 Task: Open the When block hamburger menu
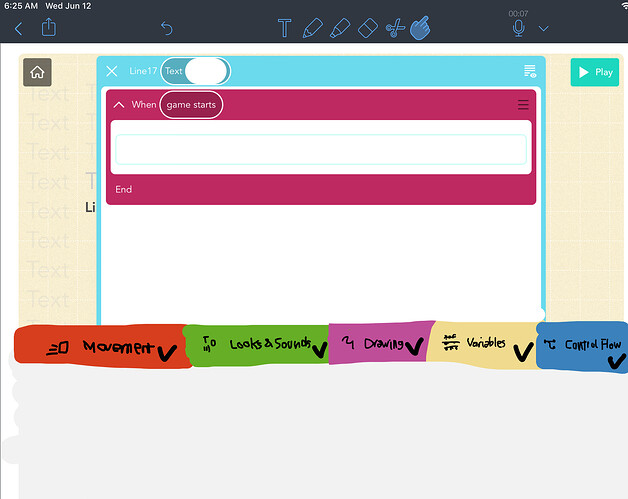tap(523, 105)
